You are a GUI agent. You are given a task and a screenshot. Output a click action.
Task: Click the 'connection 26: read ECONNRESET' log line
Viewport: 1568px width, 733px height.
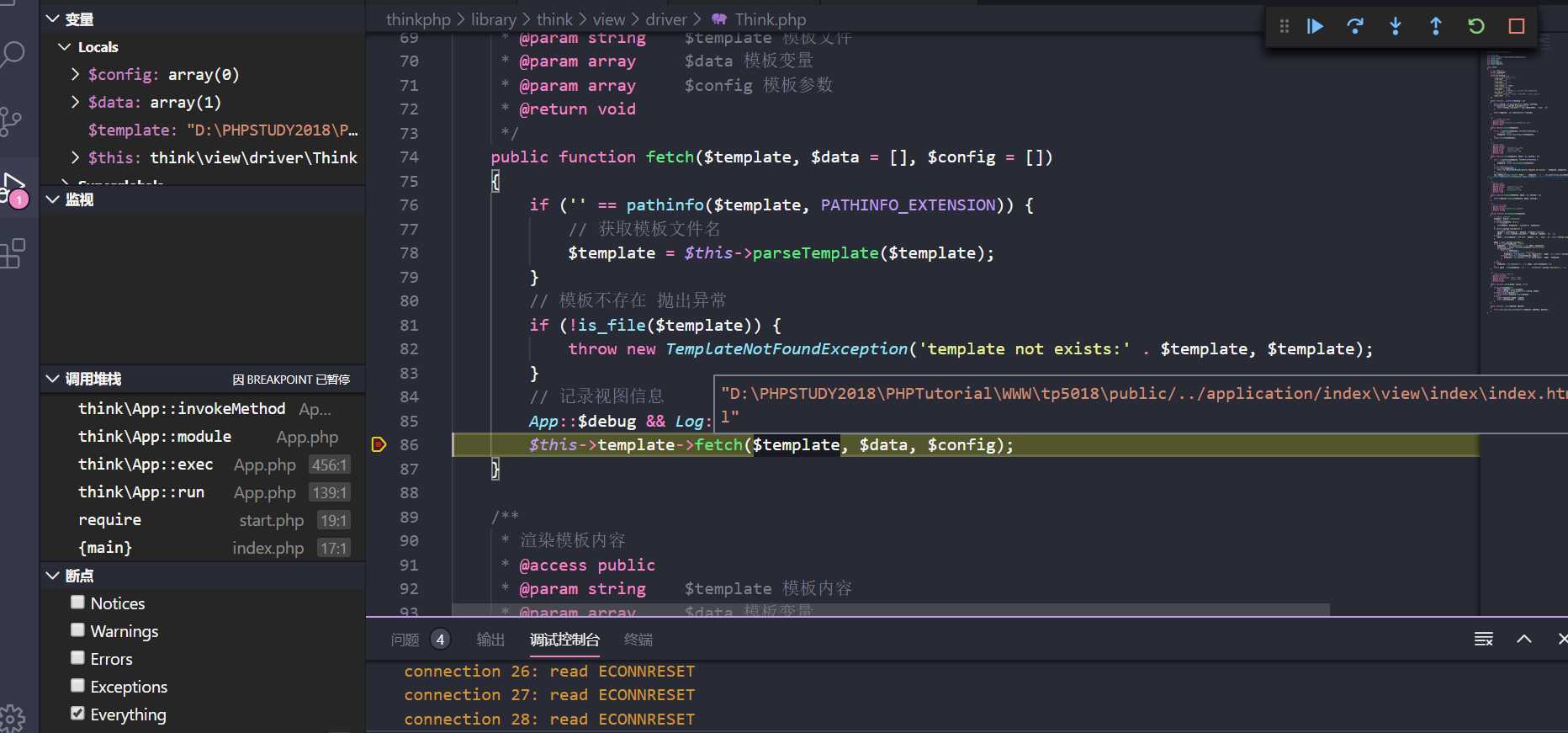549,671
